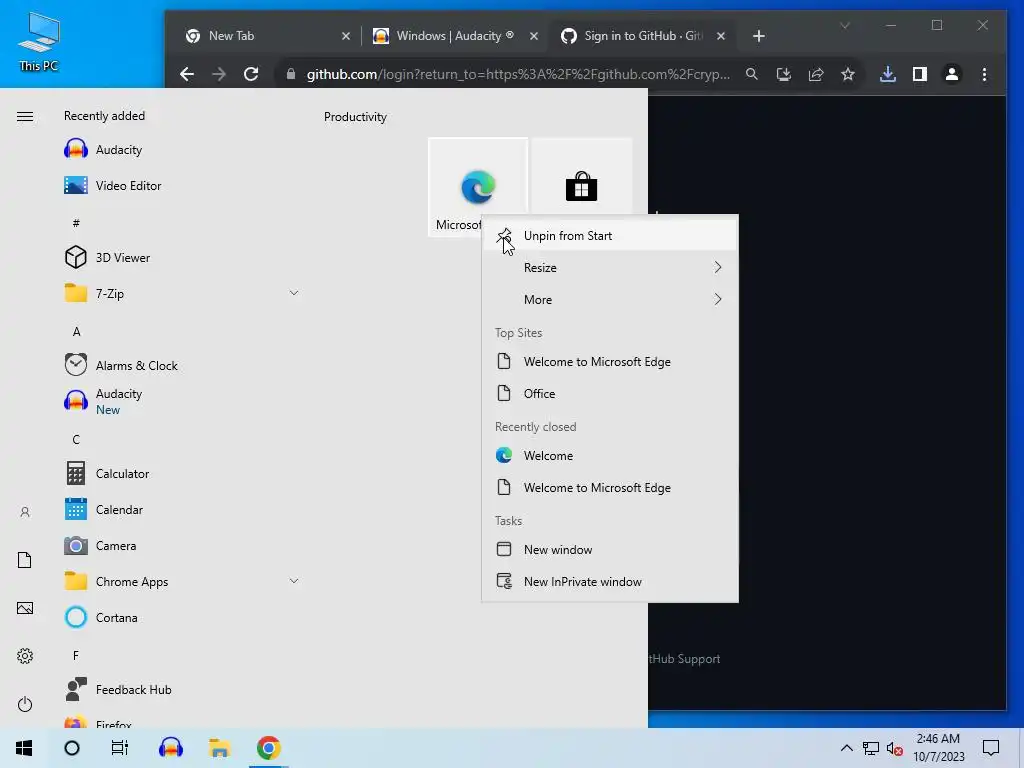Click the share page icon in Chrome
Image resolution: width=1024 pixels, height=768 pixels.
pos(816,74)
